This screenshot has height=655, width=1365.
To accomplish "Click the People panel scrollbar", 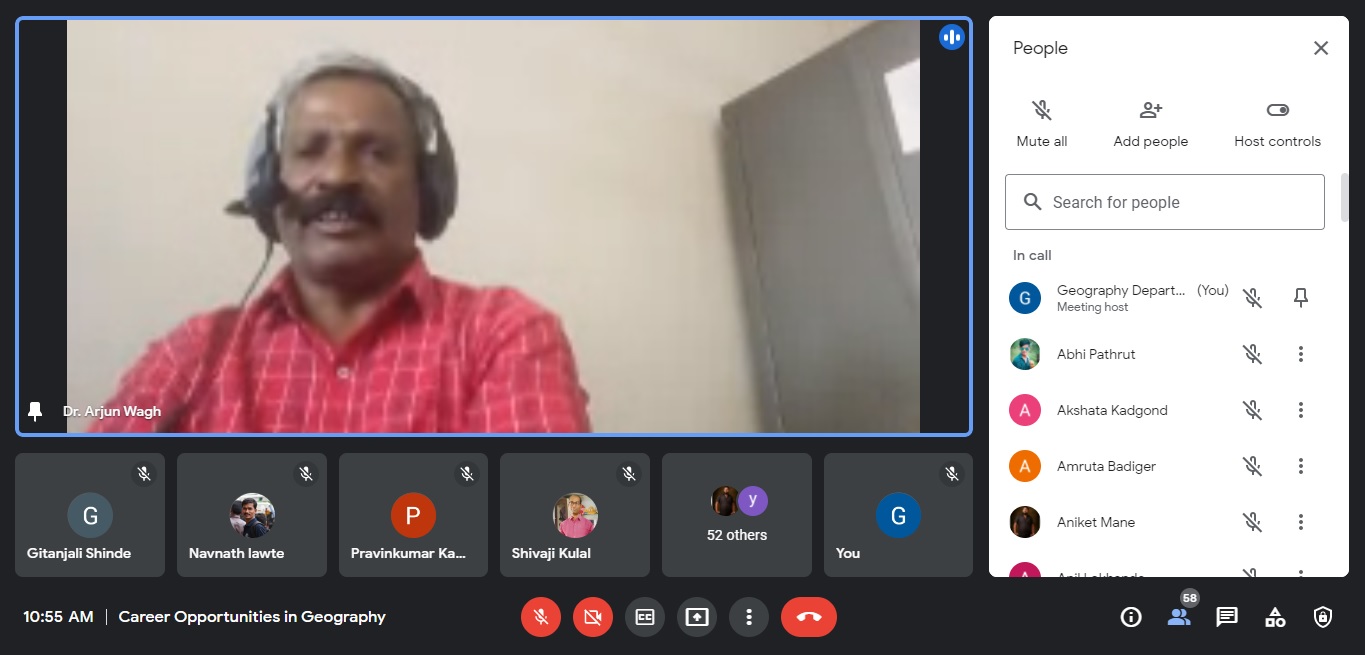I will click(x=1344, y=198).
